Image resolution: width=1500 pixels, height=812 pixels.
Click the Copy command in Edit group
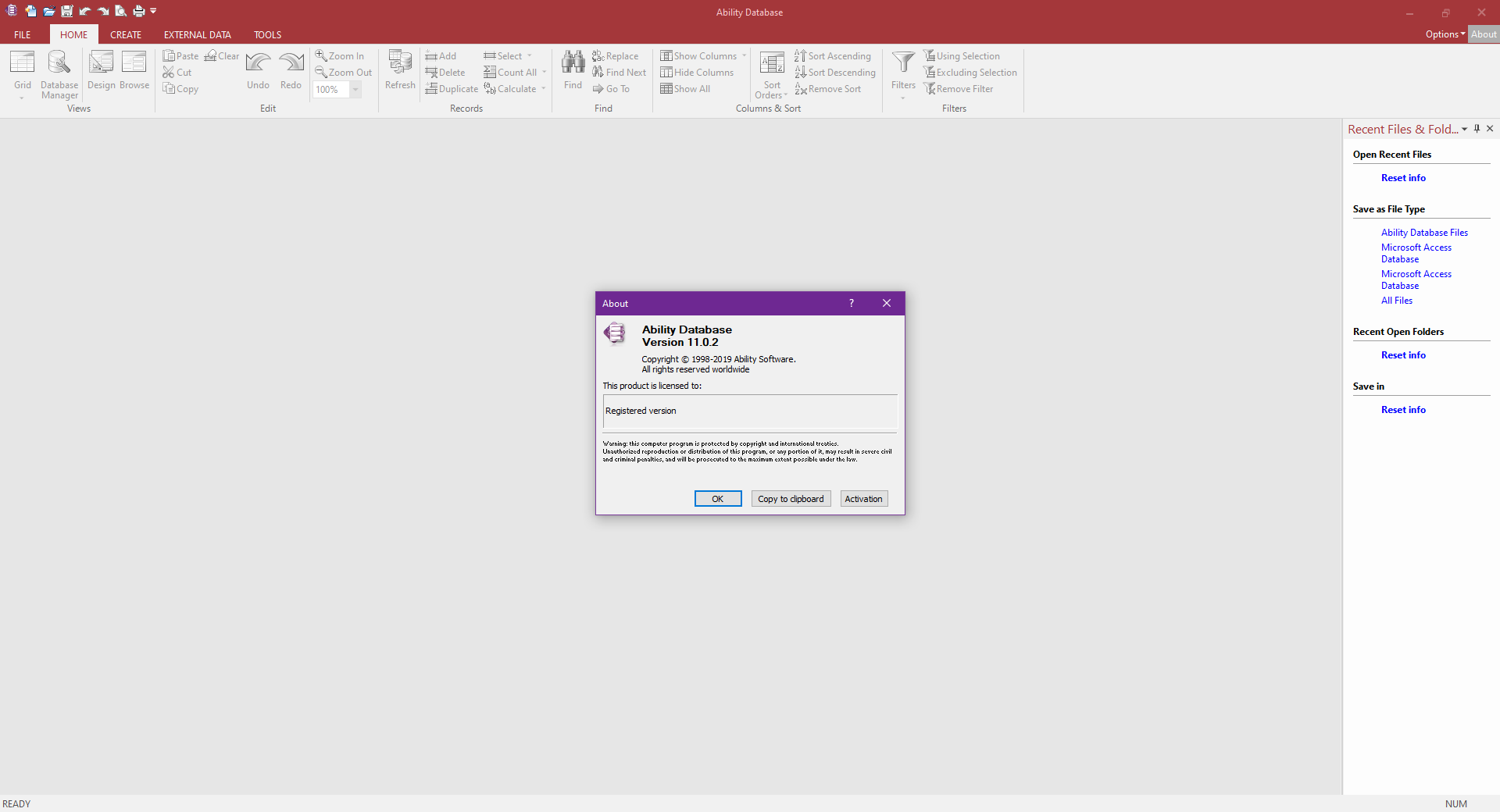(180, 89)
